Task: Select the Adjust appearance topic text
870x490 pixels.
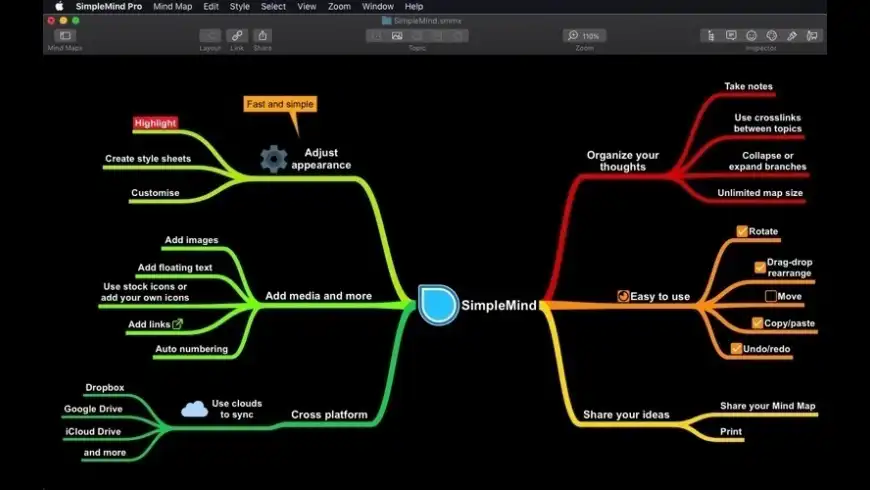Action: pos(321,159)
